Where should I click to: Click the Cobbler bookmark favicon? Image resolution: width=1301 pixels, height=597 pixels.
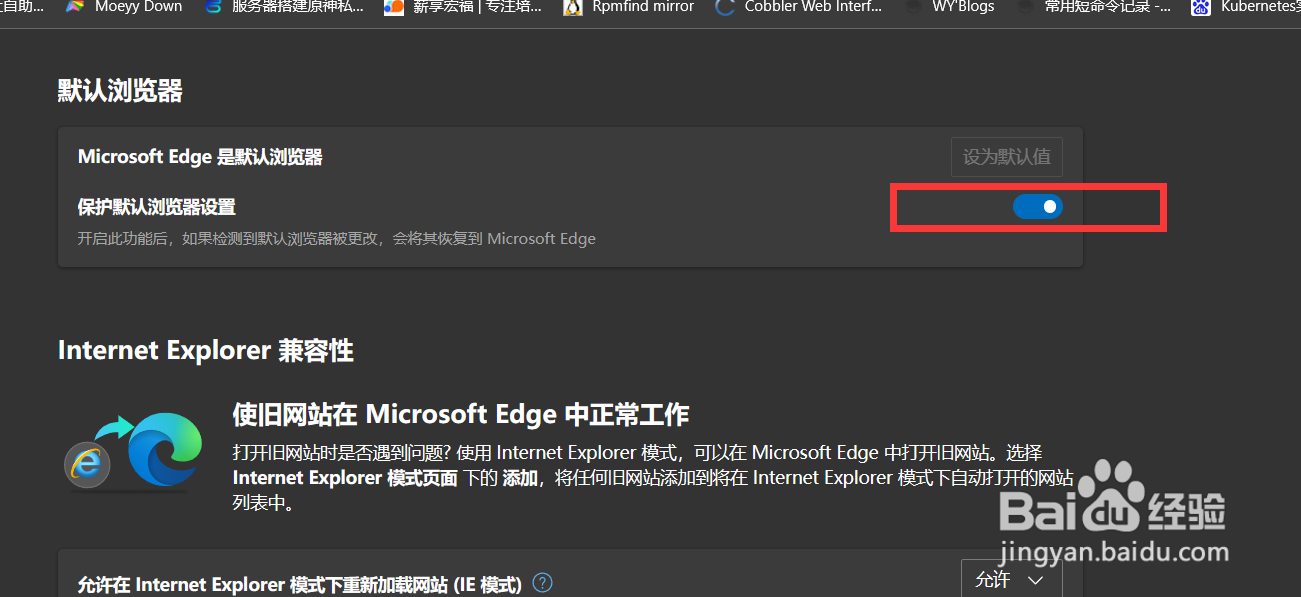725,7
